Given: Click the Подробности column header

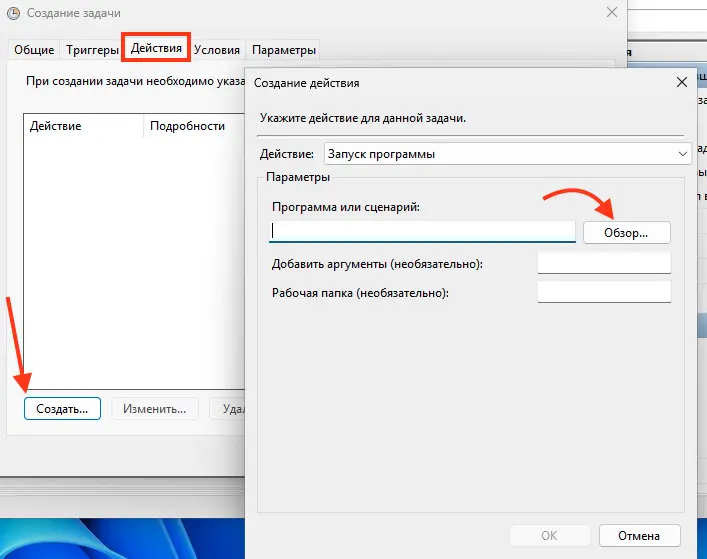Looking at the screenshot, I should 194,126.
